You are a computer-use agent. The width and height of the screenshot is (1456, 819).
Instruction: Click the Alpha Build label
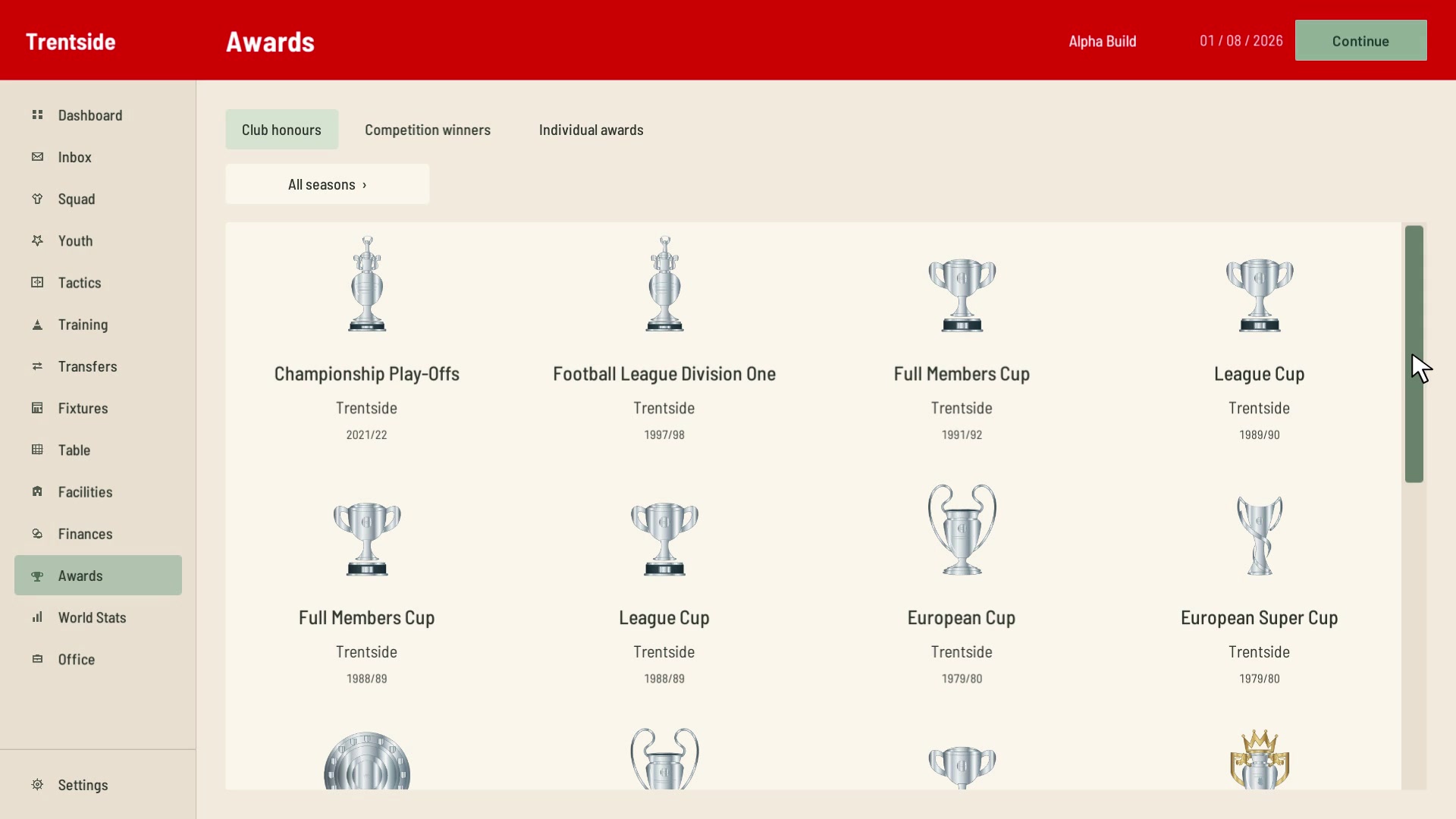point(1103,41)
